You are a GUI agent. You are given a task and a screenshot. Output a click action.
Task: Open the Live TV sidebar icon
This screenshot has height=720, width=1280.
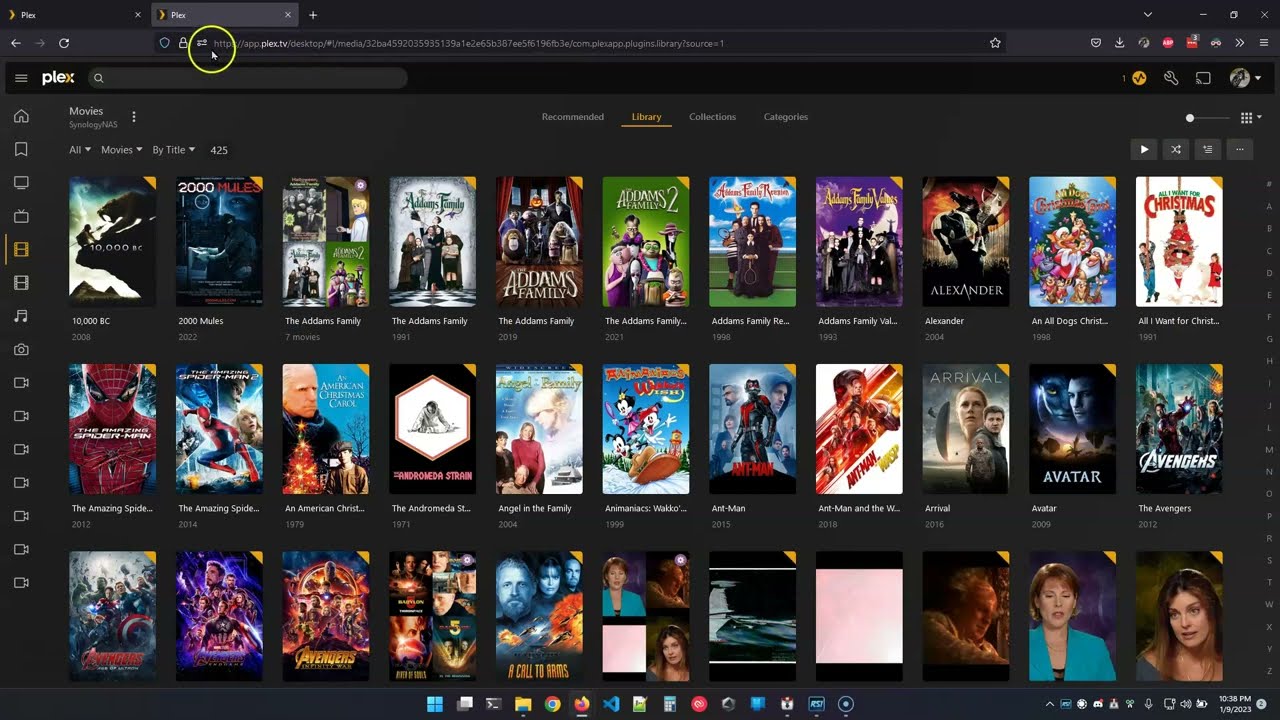click(x=21, y=216)
